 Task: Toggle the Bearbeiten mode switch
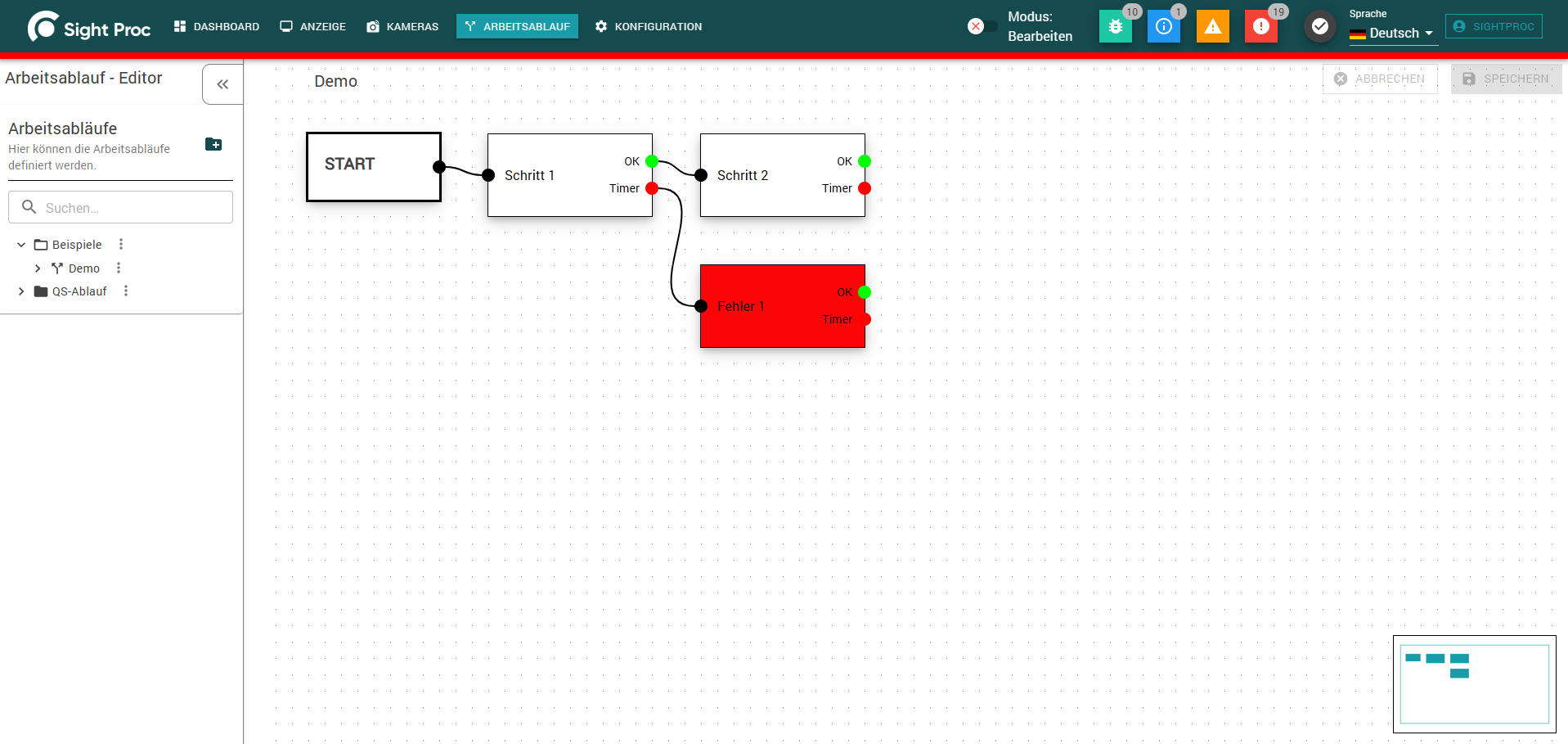coord(982,26)
